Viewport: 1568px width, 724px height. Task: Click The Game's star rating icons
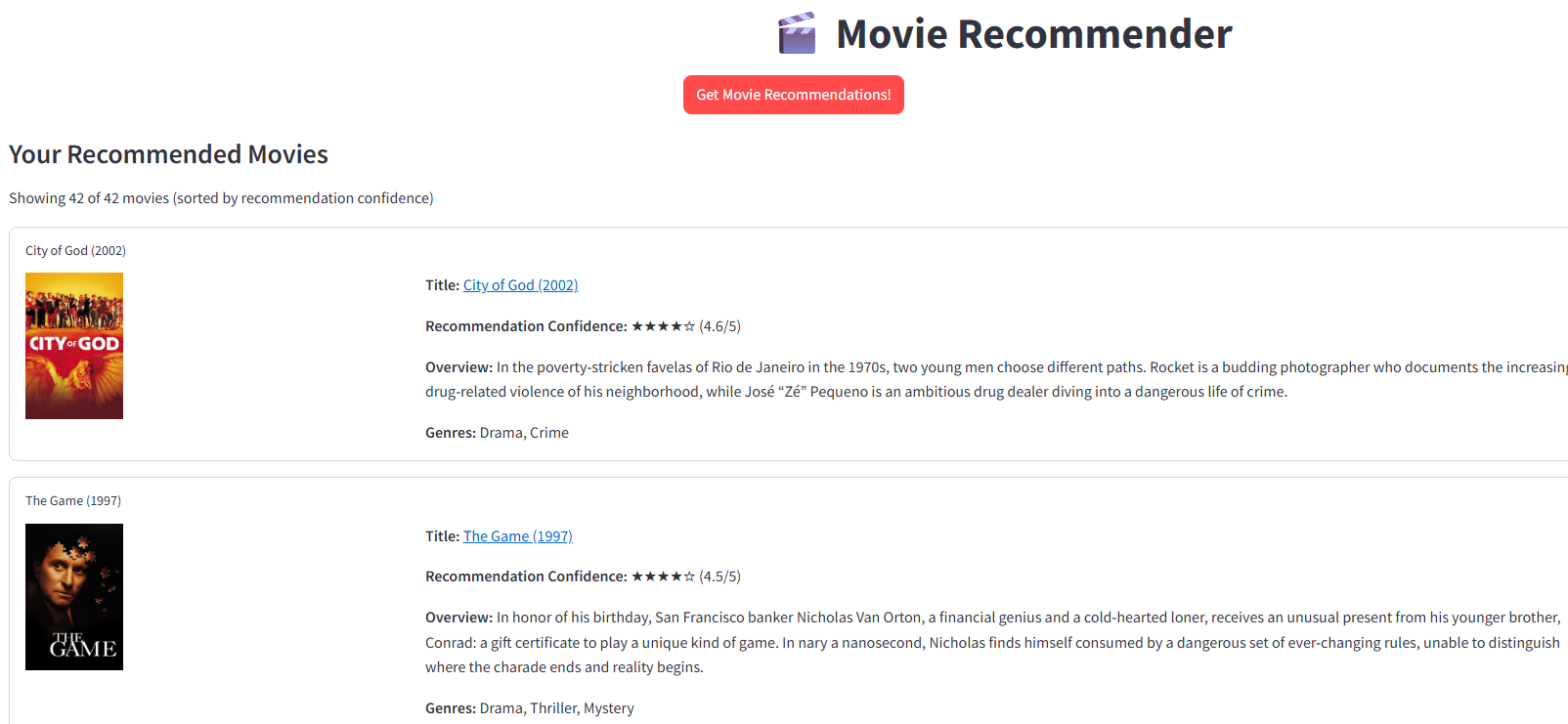coord(663,576)
